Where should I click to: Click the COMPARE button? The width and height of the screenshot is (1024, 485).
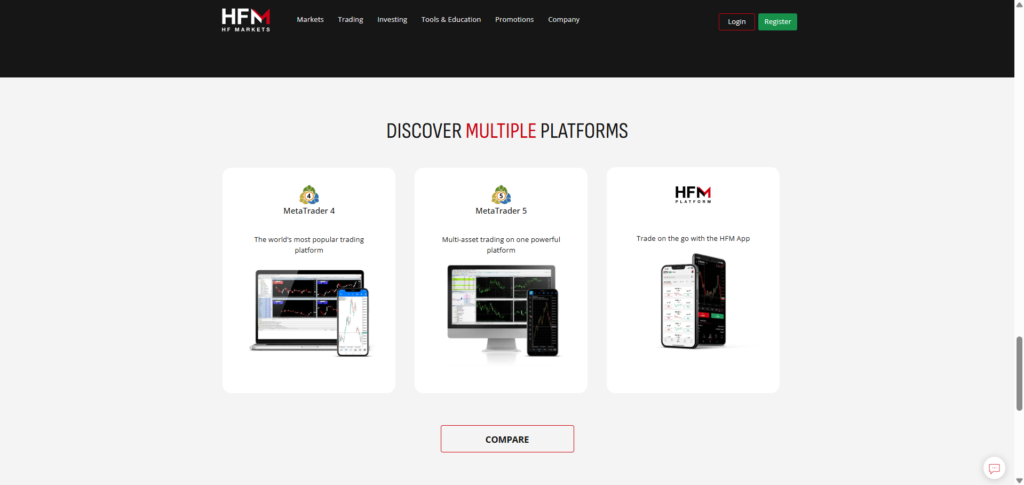click(507, 439)
